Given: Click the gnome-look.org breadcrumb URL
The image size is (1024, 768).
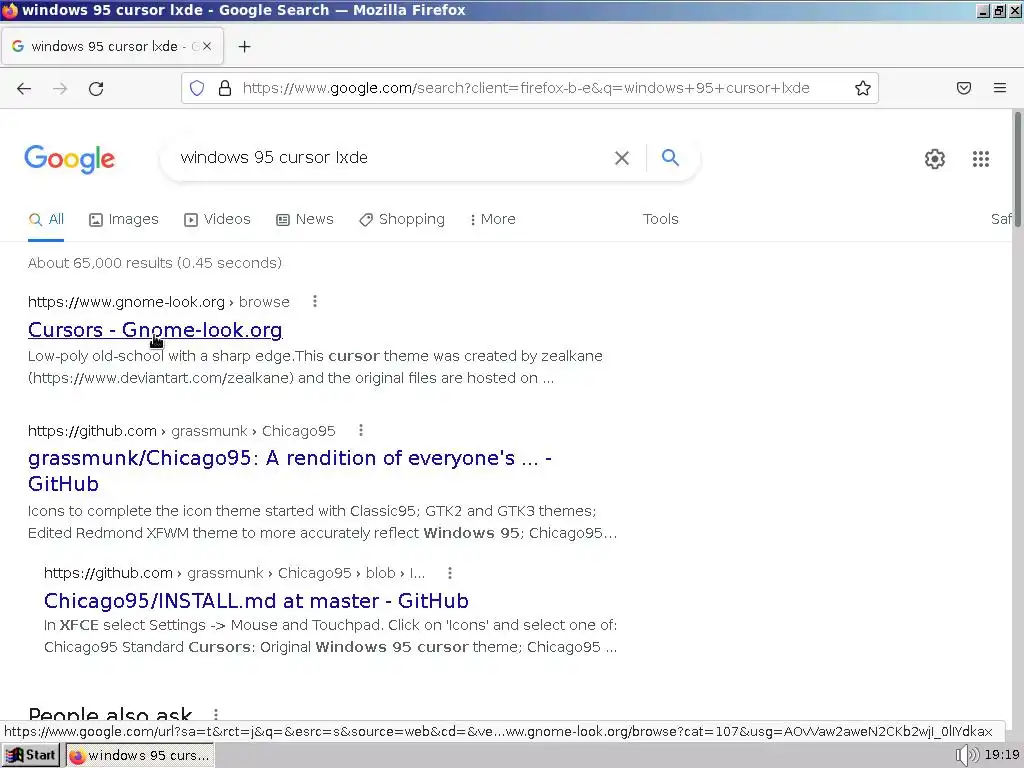Looking at the screenshot, I should point(158,302).
